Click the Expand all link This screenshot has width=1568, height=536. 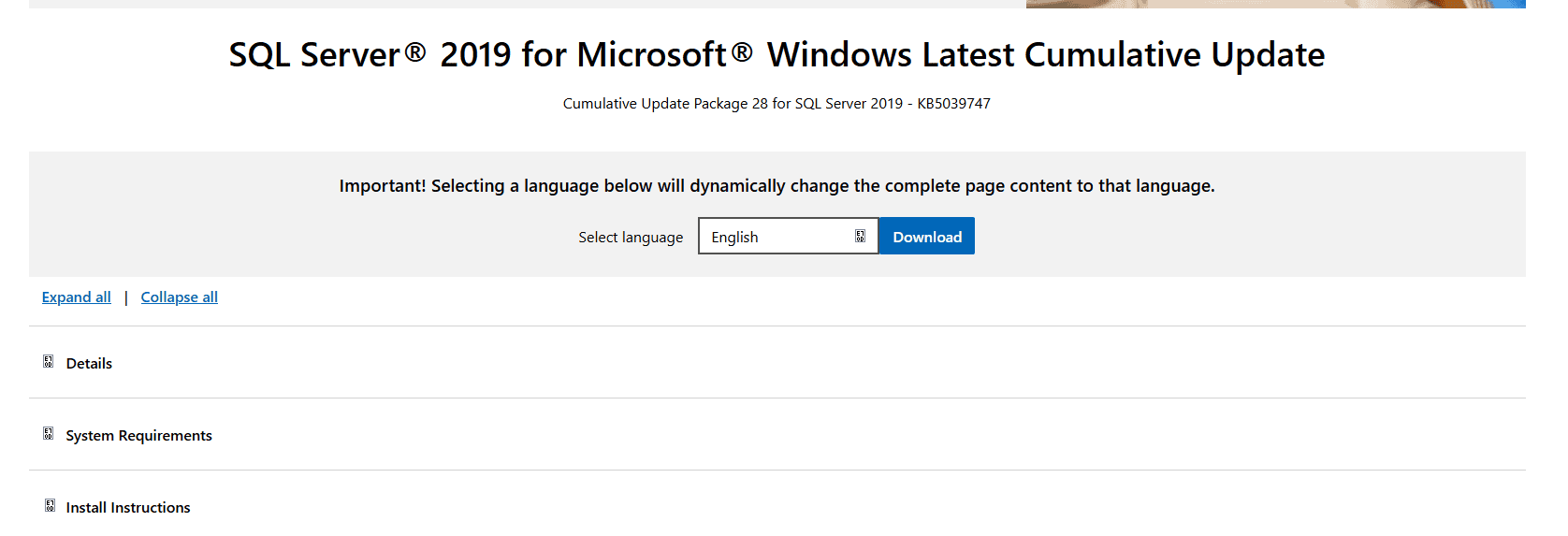tap(77, 297)
